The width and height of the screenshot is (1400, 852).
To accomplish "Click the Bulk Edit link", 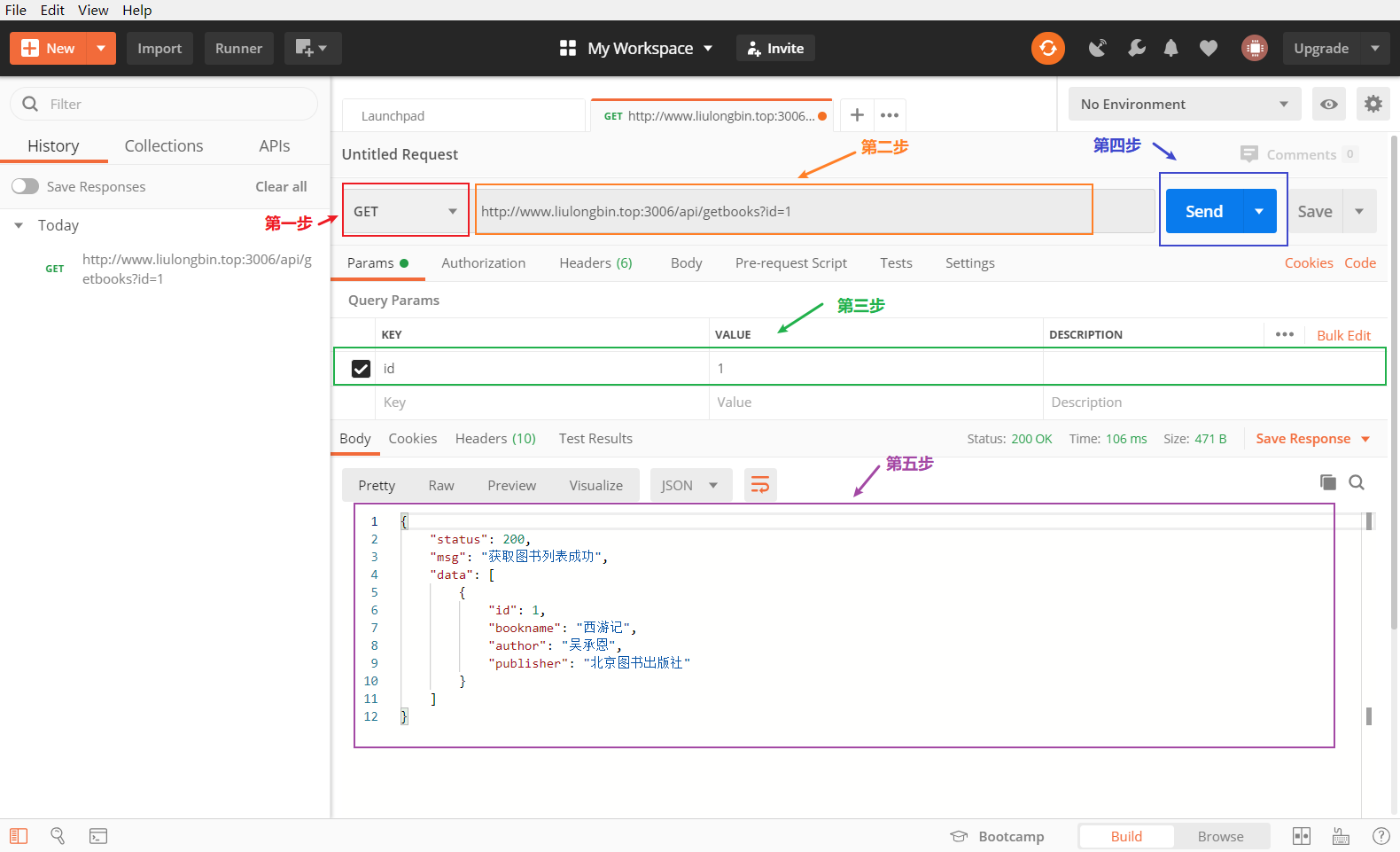I will point(1343,335).
